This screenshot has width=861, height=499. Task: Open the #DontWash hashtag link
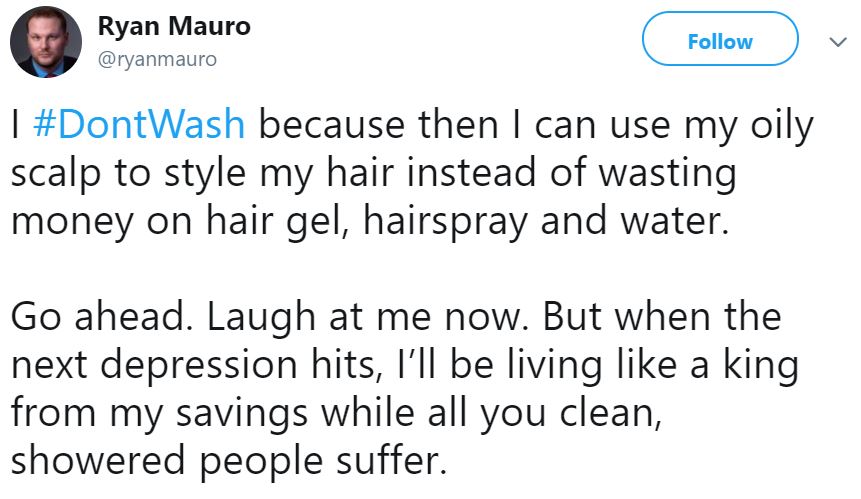pos(139,125)
